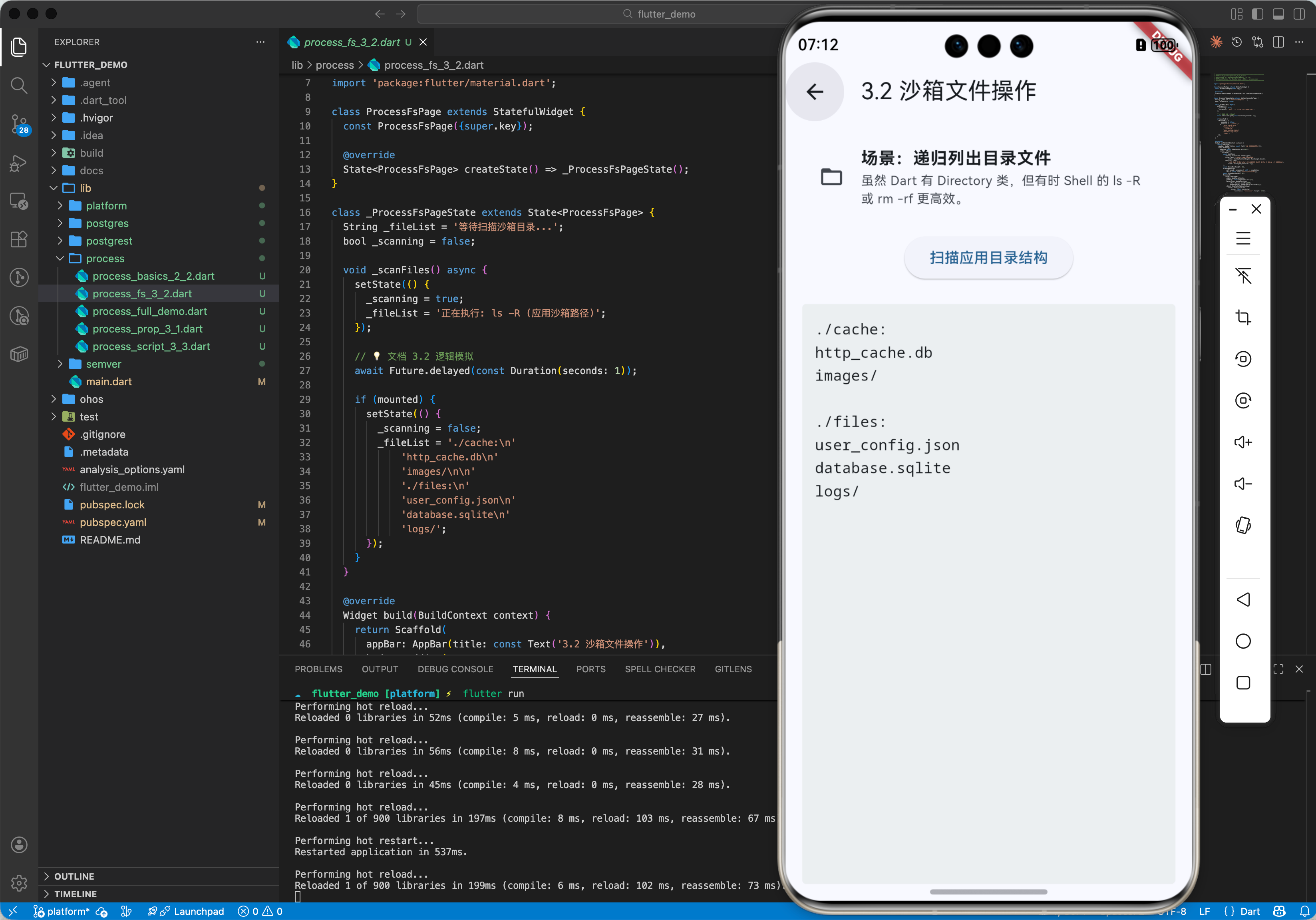Expand the OUTLINE section
Image resolution: width=1316 pixels, height=920 pixels.
tap(74, 876)
